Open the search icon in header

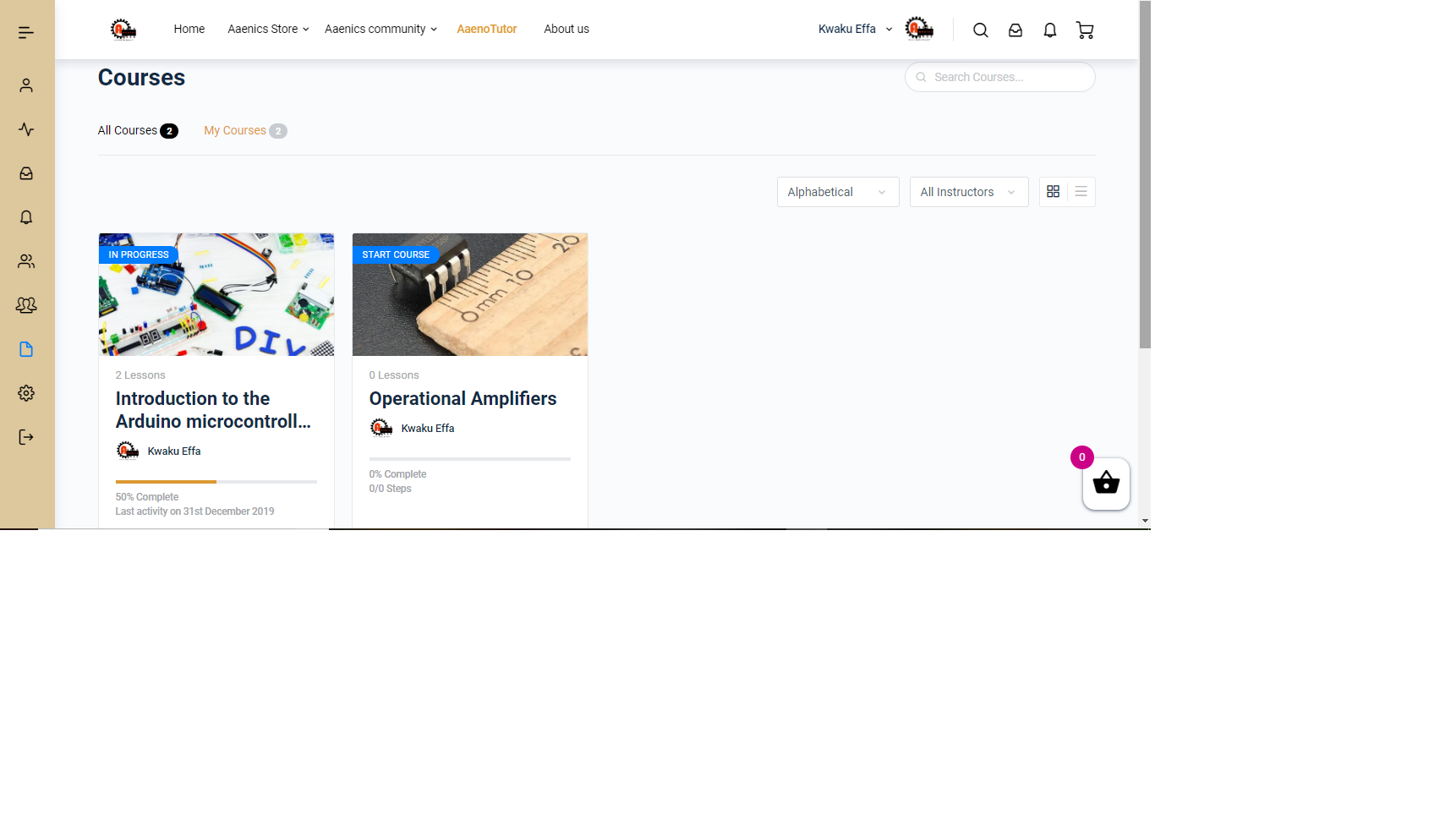980,30
